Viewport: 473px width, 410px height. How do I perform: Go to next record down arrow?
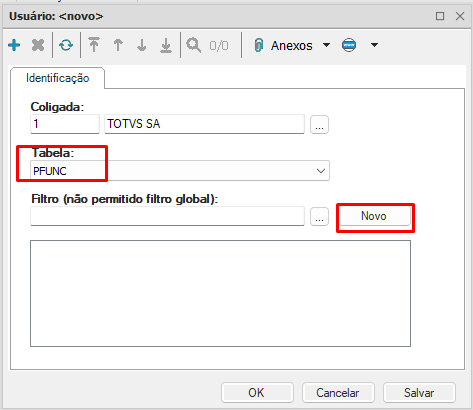point(142,45)
